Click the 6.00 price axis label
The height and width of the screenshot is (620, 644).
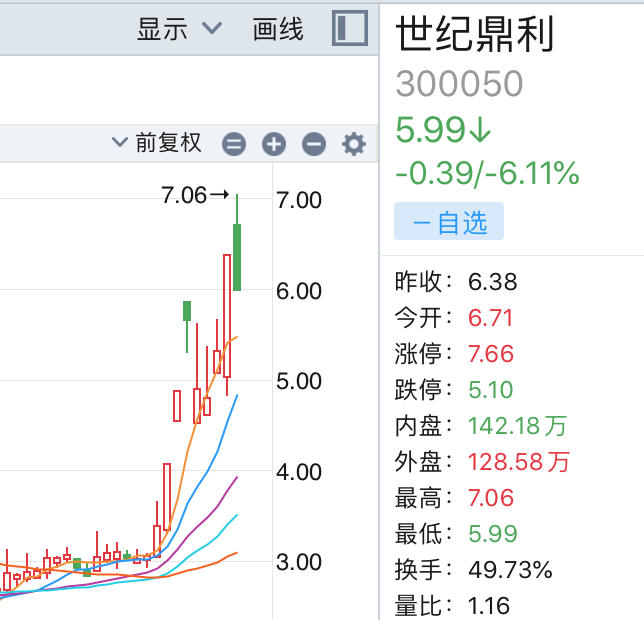click(x=299, y=291)
